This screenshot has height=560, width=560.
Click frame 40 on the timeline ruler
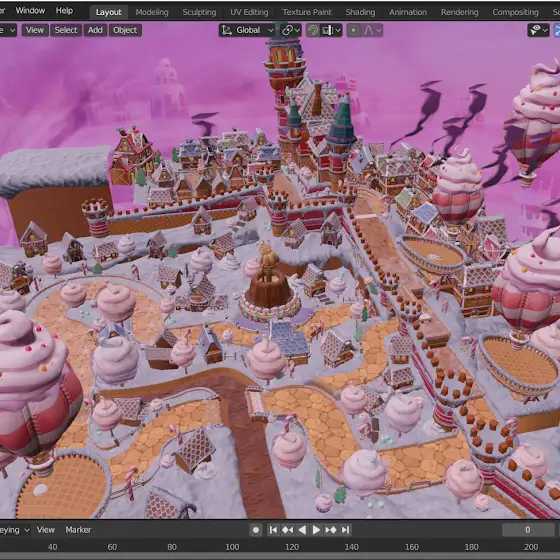point(52,547)
